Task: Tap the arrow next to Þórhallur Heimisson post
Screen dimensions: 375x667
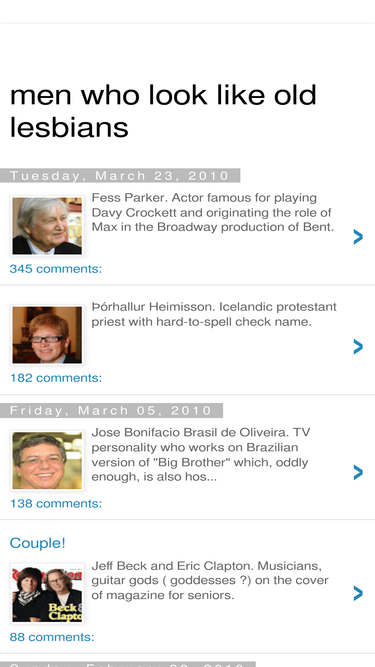Action: pyautogui.click(x=358, y=347)
